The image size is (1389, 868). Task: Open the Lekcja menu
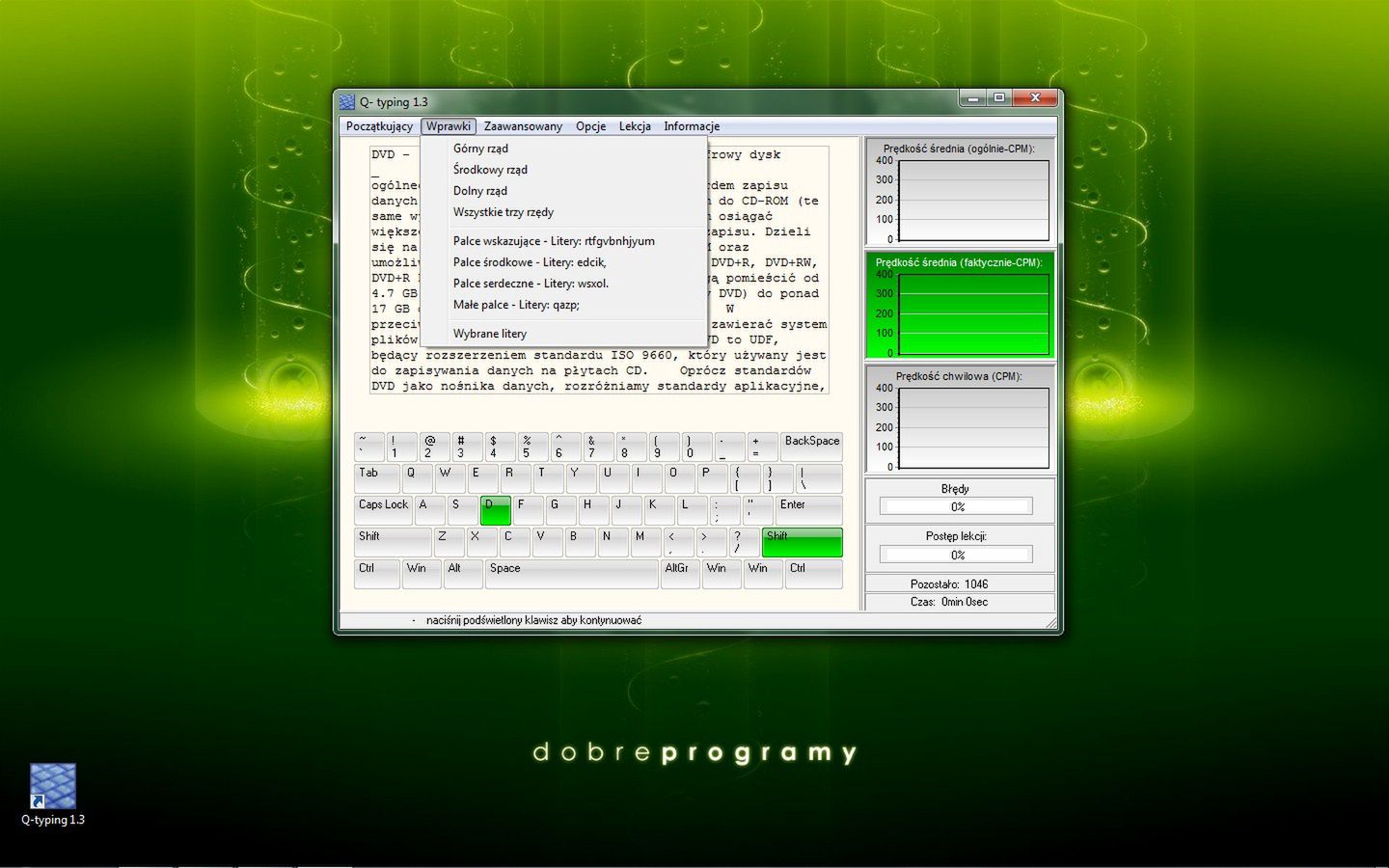[635, 126]
